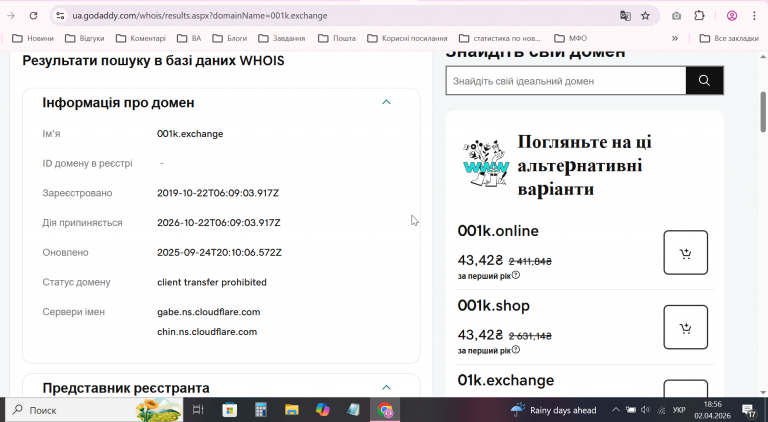This screenshot has height=422, width=768.
Task: Open File Explorer from taskbar
Action: tap(292, 410)
